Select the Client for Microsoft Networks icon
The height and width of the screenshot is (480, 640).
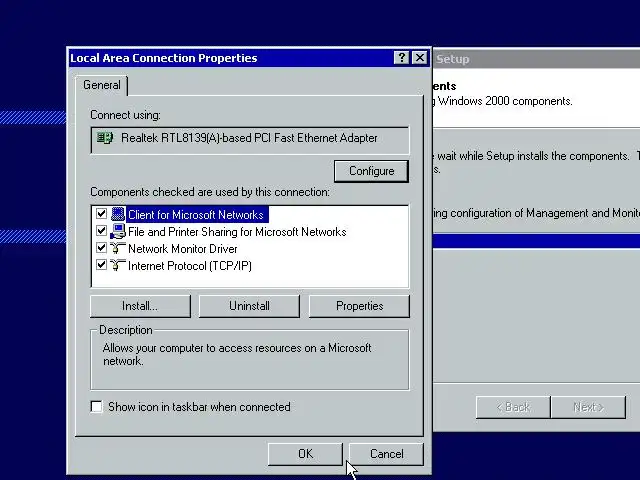[x=118, y=214]
